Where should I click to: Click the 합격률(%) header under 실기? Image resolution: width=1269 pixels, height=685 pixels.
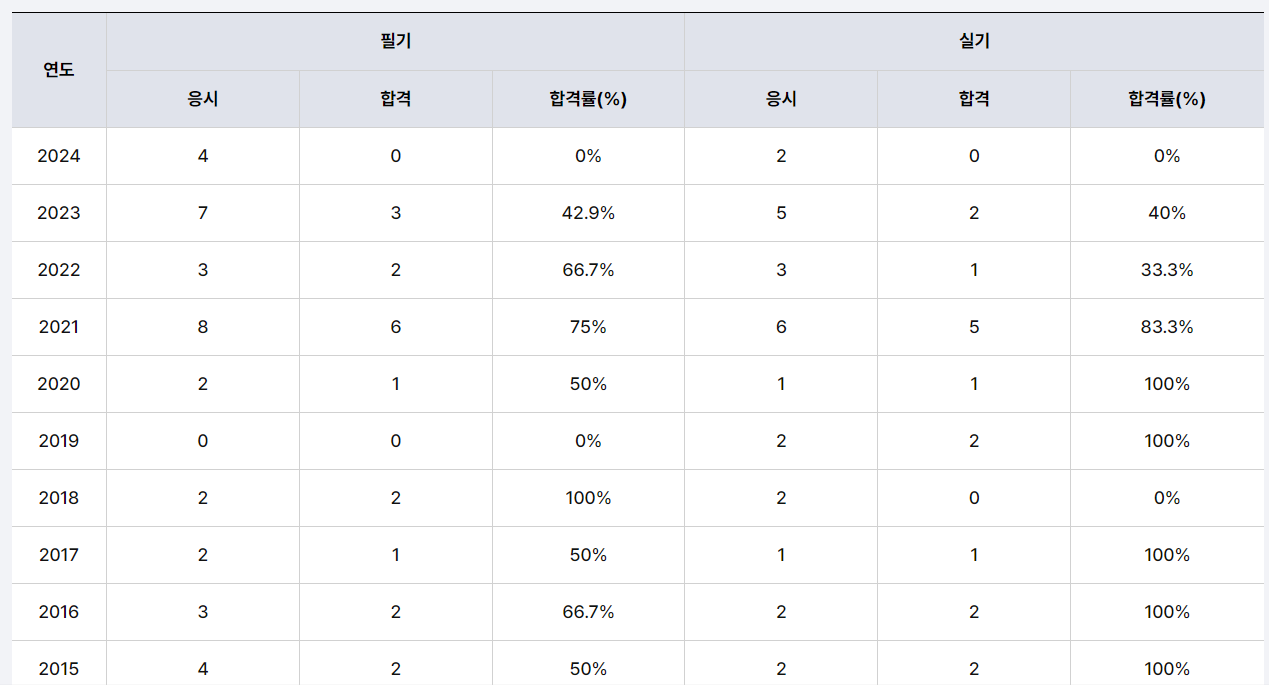point(1166,99)
